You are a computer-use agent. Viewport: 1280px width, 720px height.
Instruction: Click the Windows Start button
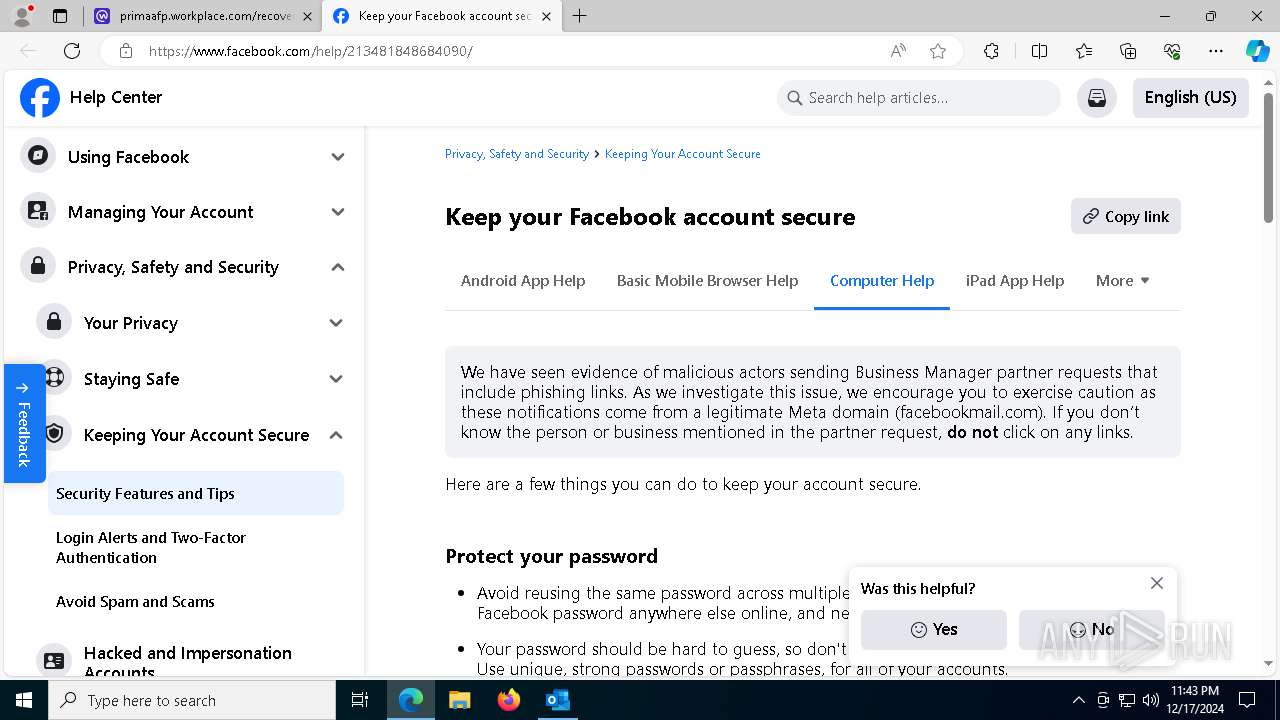[x=24, y=700]
